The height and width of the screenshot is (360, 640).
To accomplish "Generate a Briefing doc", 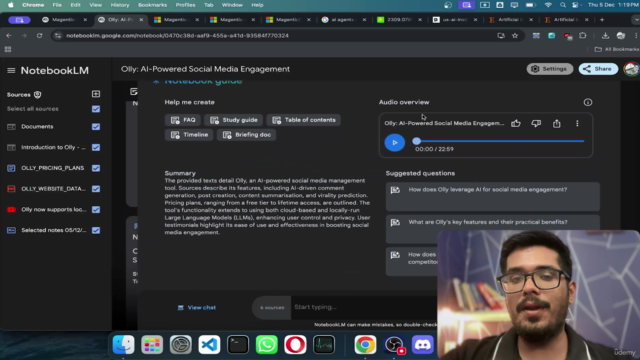I will click(x=247, y=135).
